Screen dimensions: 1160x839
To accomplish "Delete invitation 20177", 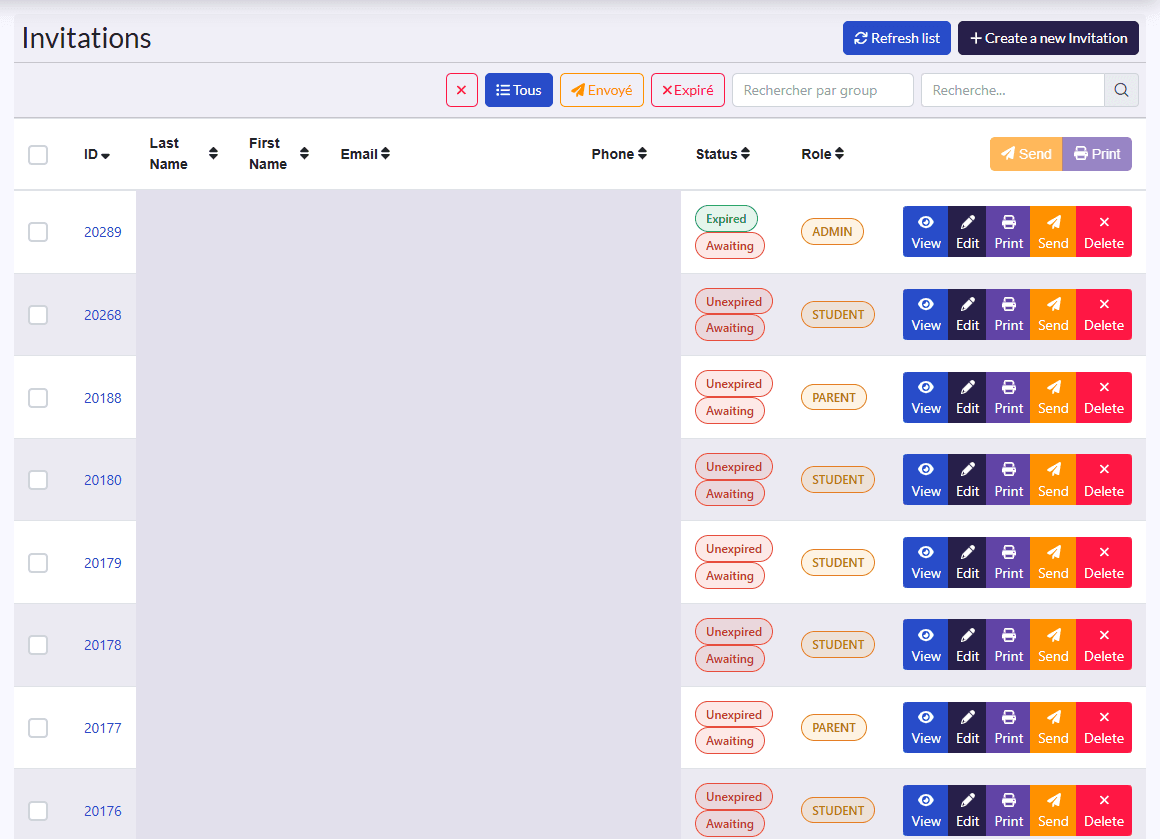I will pyautogui.click(x=1104, y=727).
